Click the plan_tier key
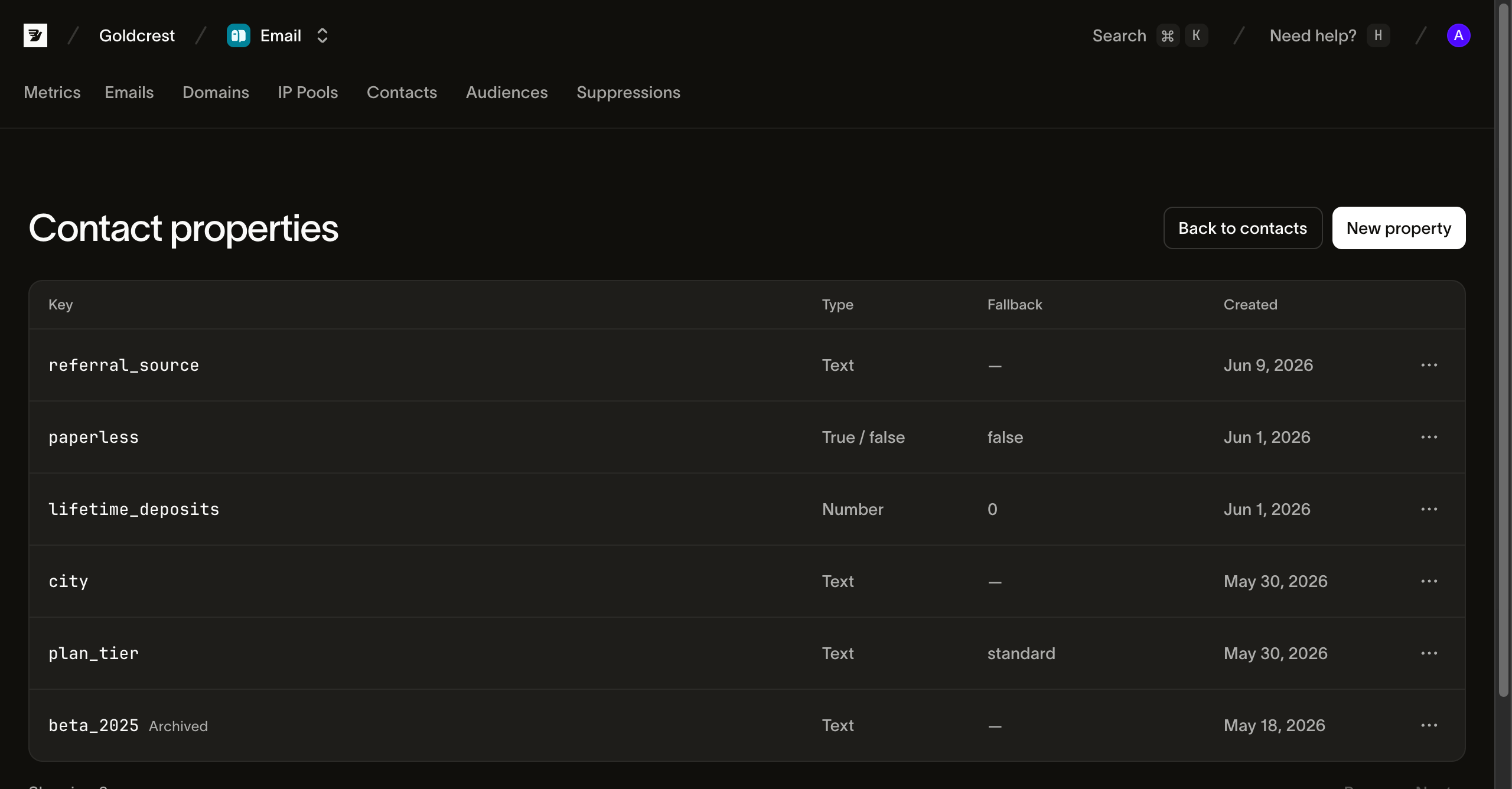1512x789 pixels. (x=93, y=653)
